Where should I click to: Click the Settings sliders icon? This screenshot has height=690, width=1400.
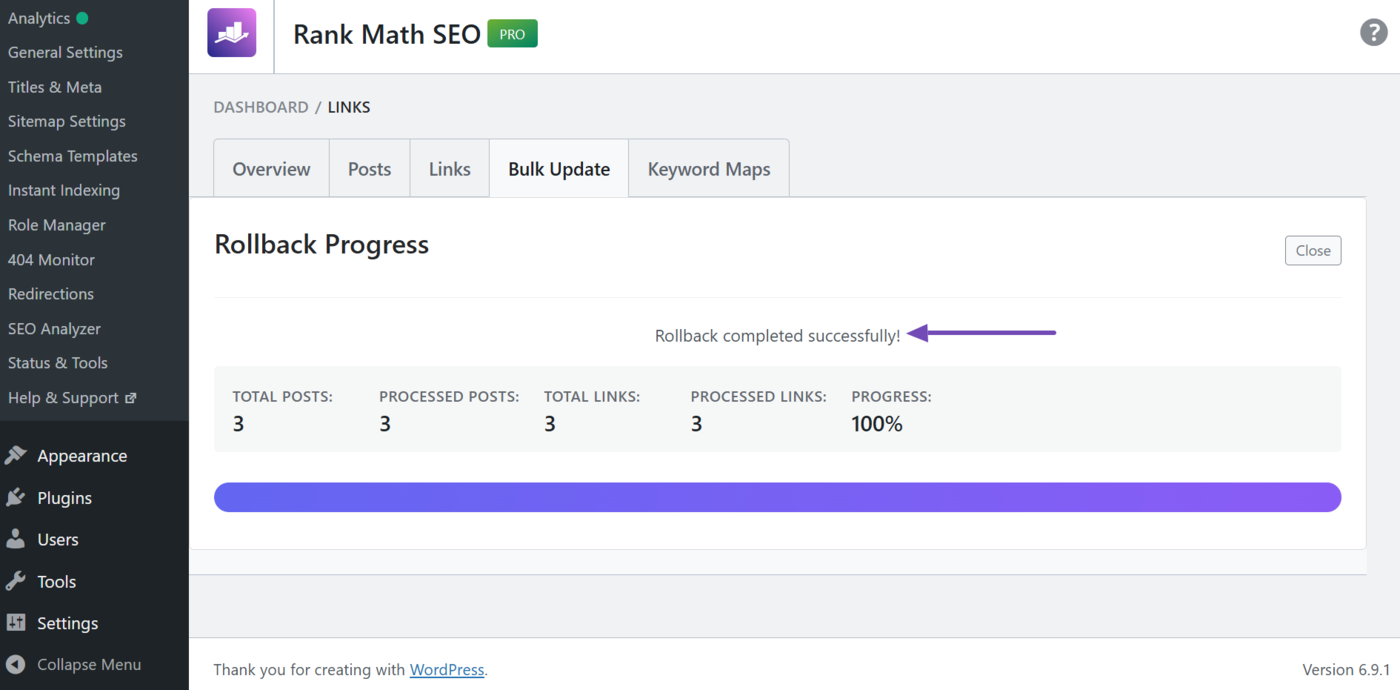click(16, 623)
